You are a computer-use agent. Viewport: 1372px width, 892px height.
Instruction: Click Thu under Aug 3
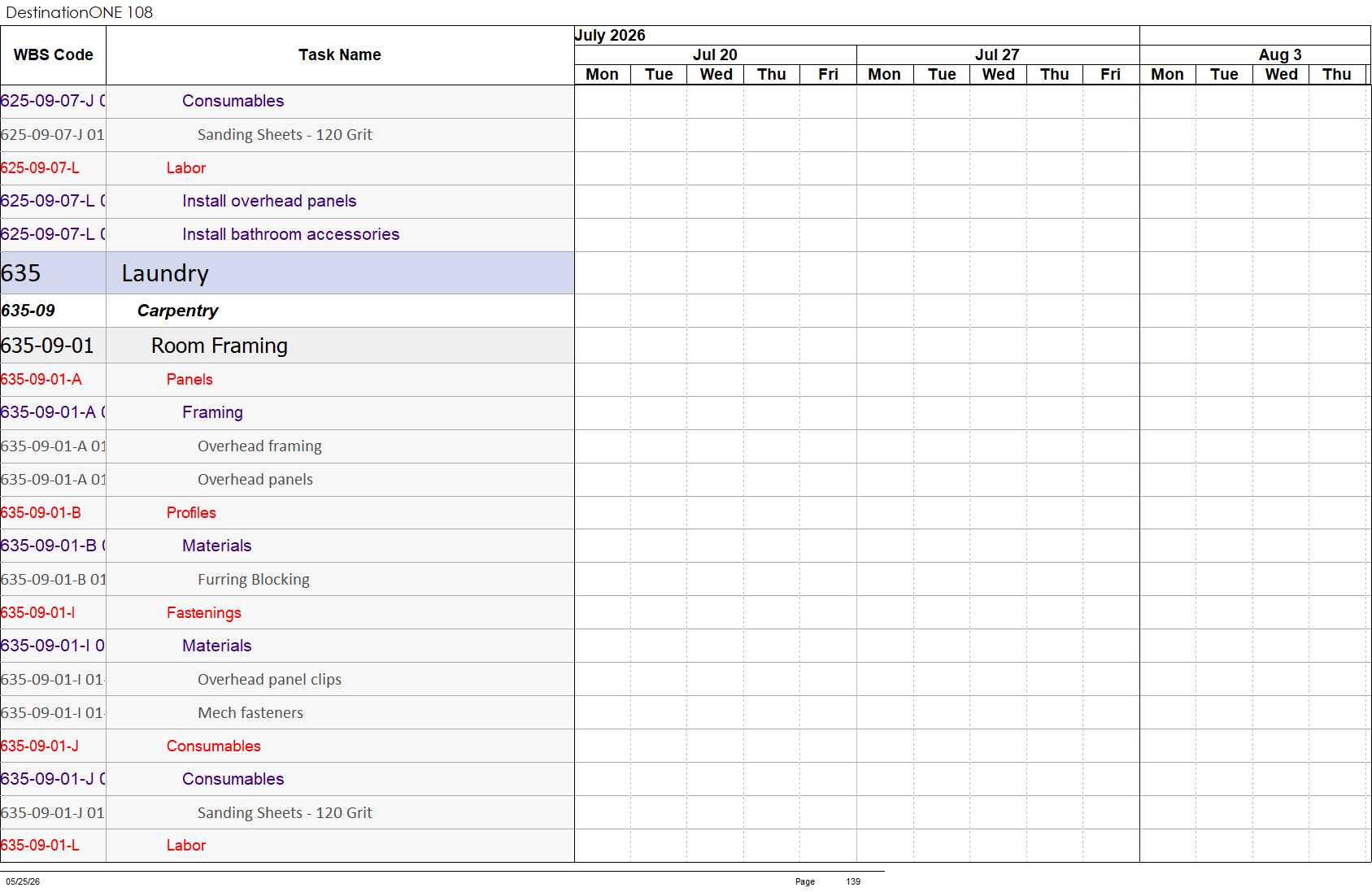pyautogui.click(x=1337, y=75)
